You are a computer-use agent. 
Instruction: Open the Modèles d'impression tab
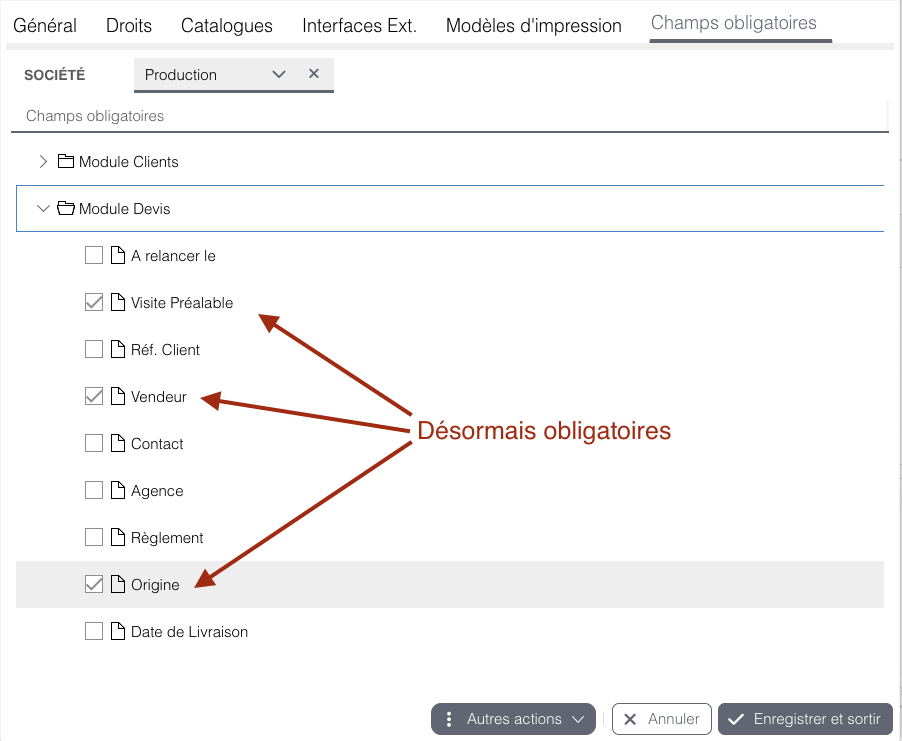[x=534, y=25]
